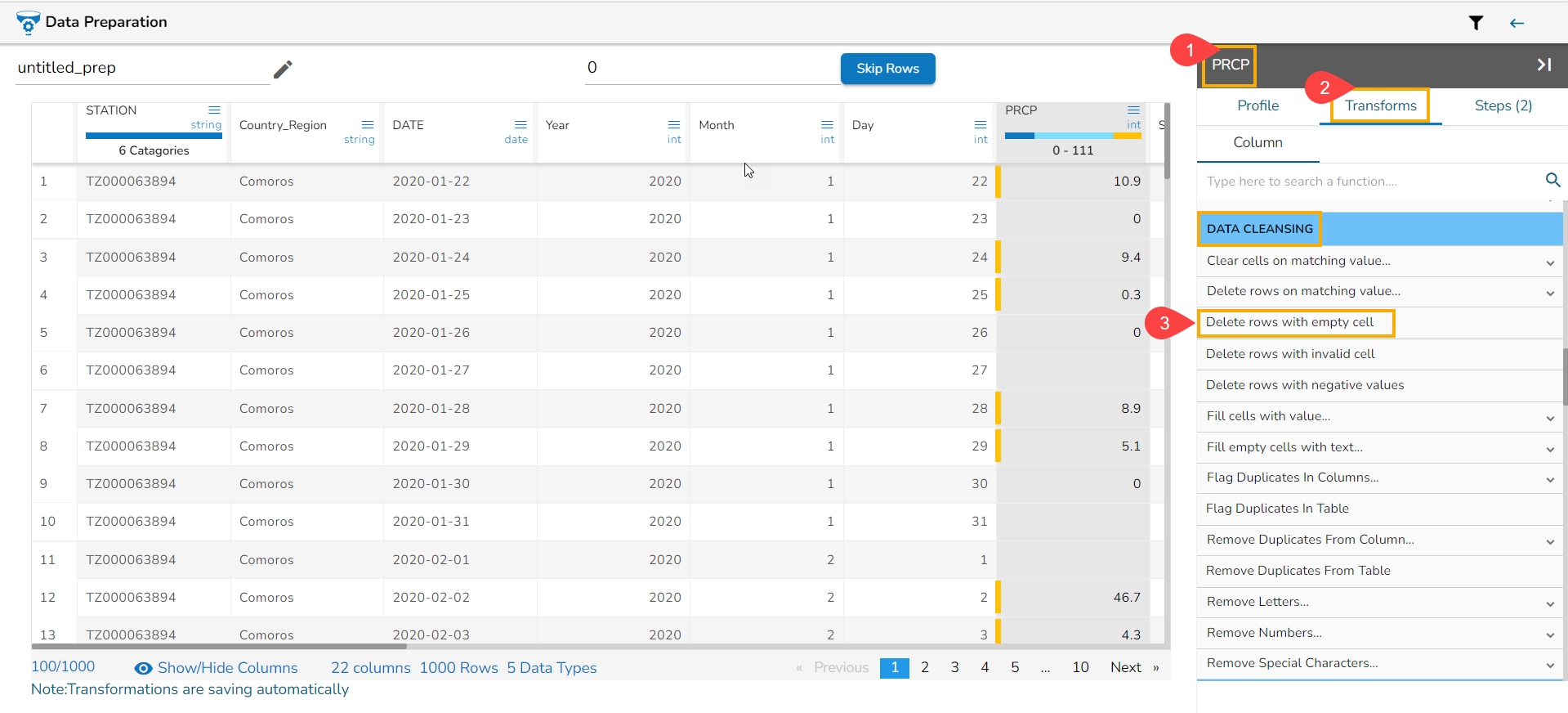Expand Fill cells with value option
This screenshot has height=713, width=1568.
tap(1549, 418)
